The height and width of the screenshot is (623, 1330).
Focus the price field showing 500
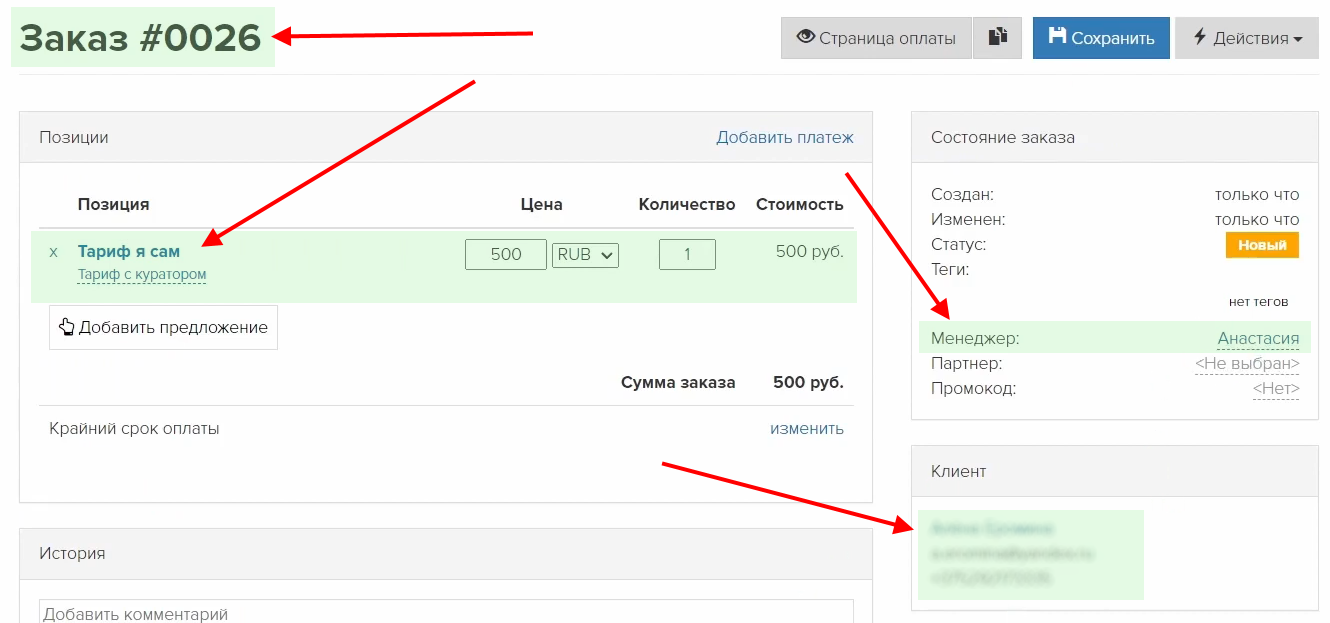pyautogui.click(x=506, y=254)
